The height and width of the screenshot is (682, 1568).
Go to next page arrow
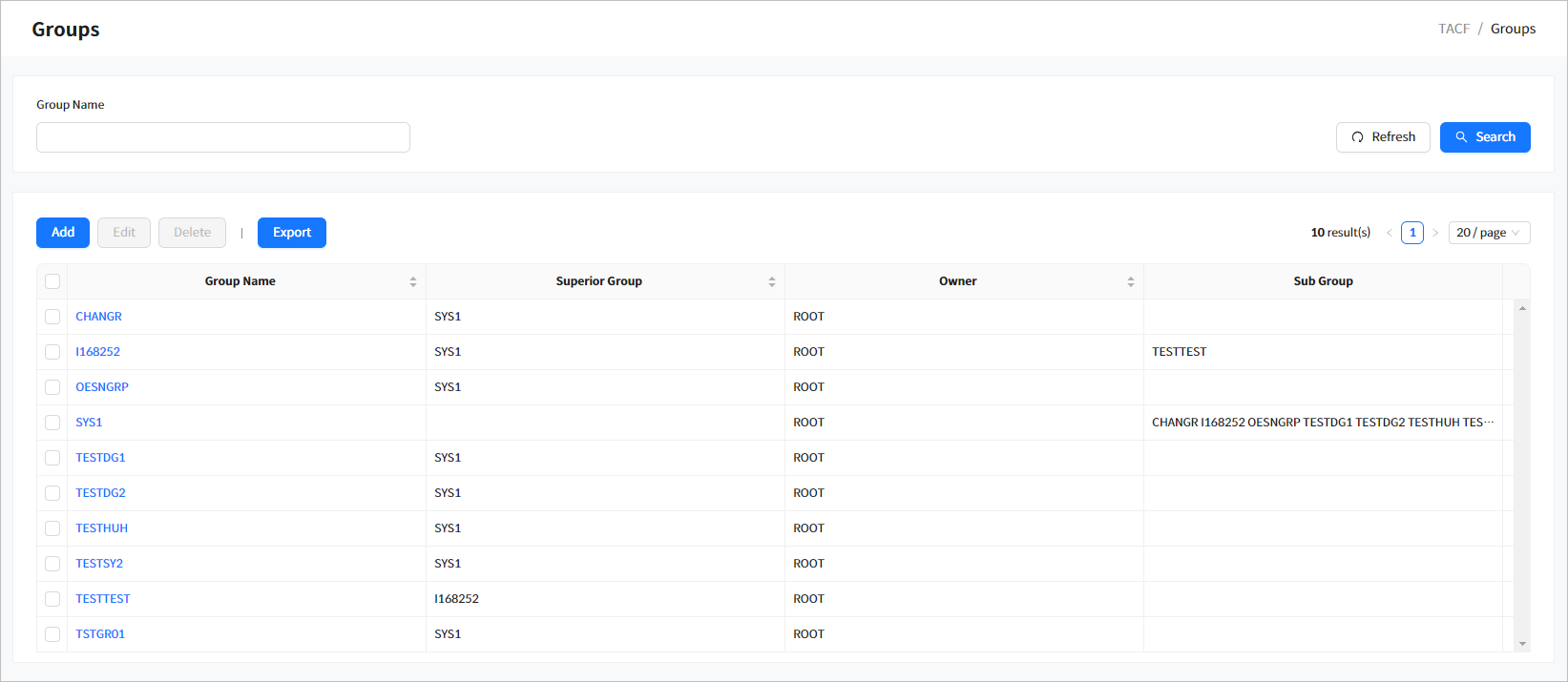(1435, 233)
